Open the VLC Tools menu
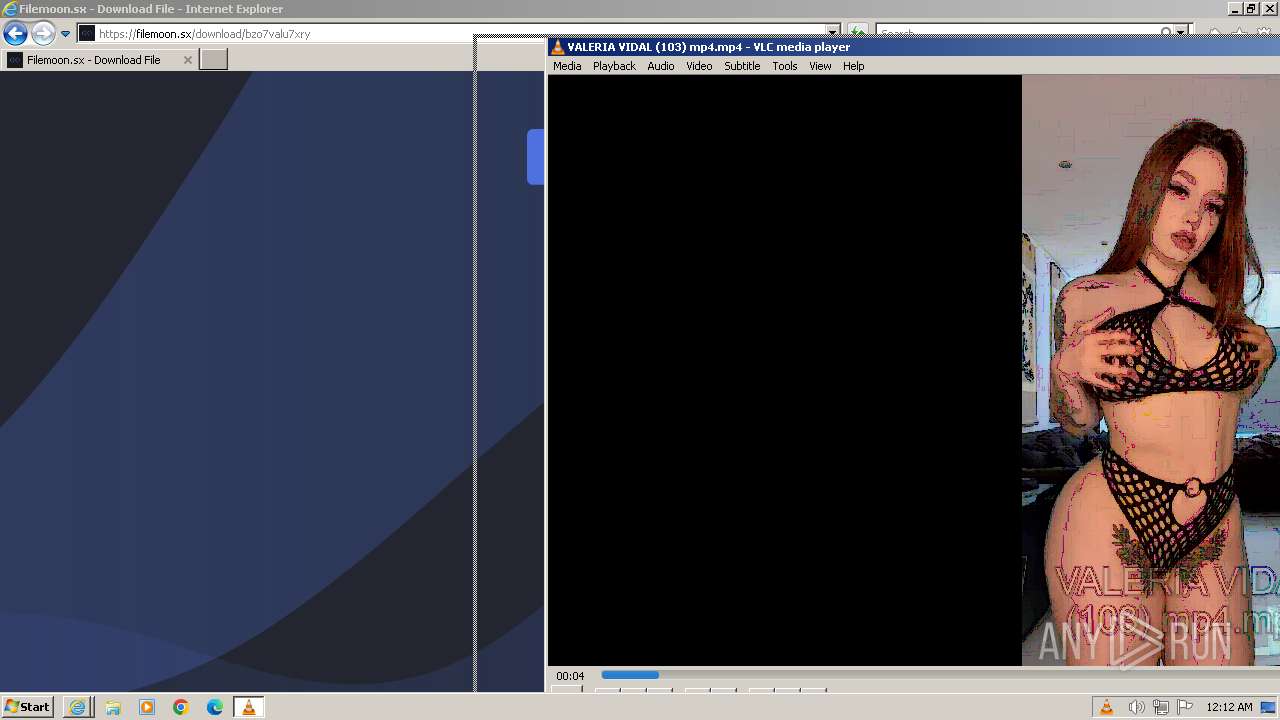The width and height of the screenshot is (1280, 720). (785, 66)
